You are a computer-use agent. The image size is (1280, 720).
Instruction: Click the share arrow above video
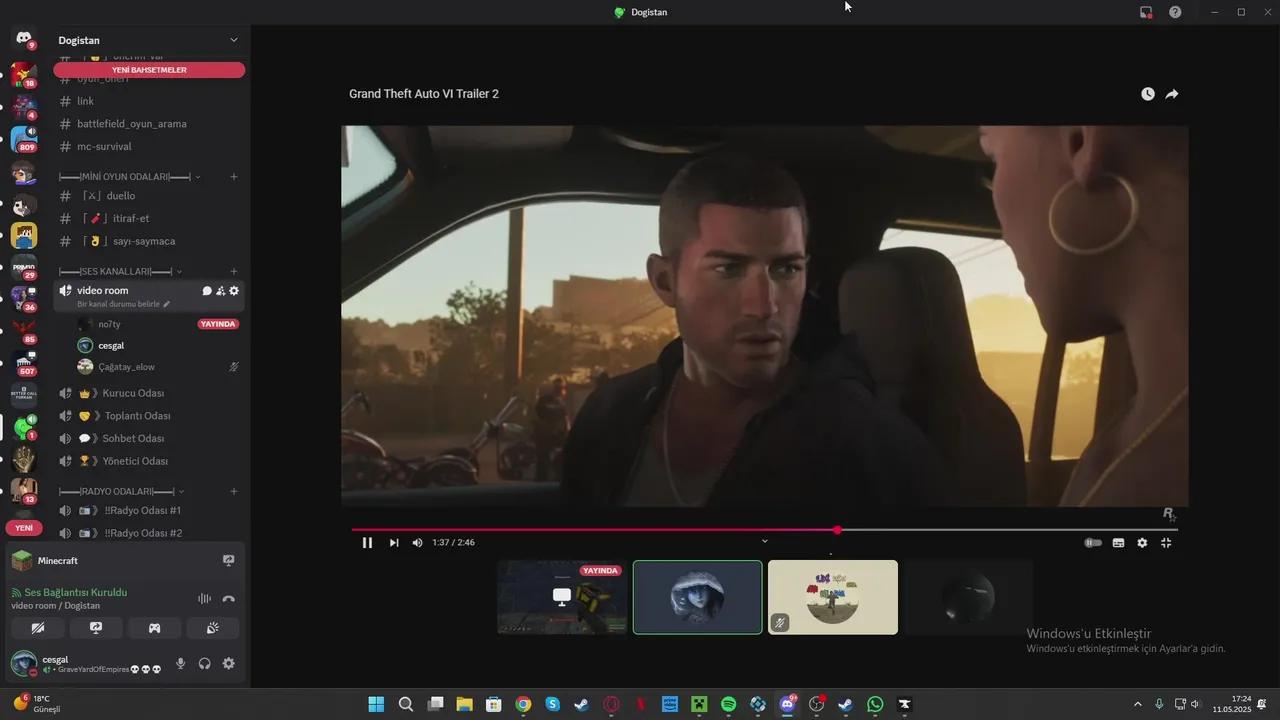[1172, 94]
